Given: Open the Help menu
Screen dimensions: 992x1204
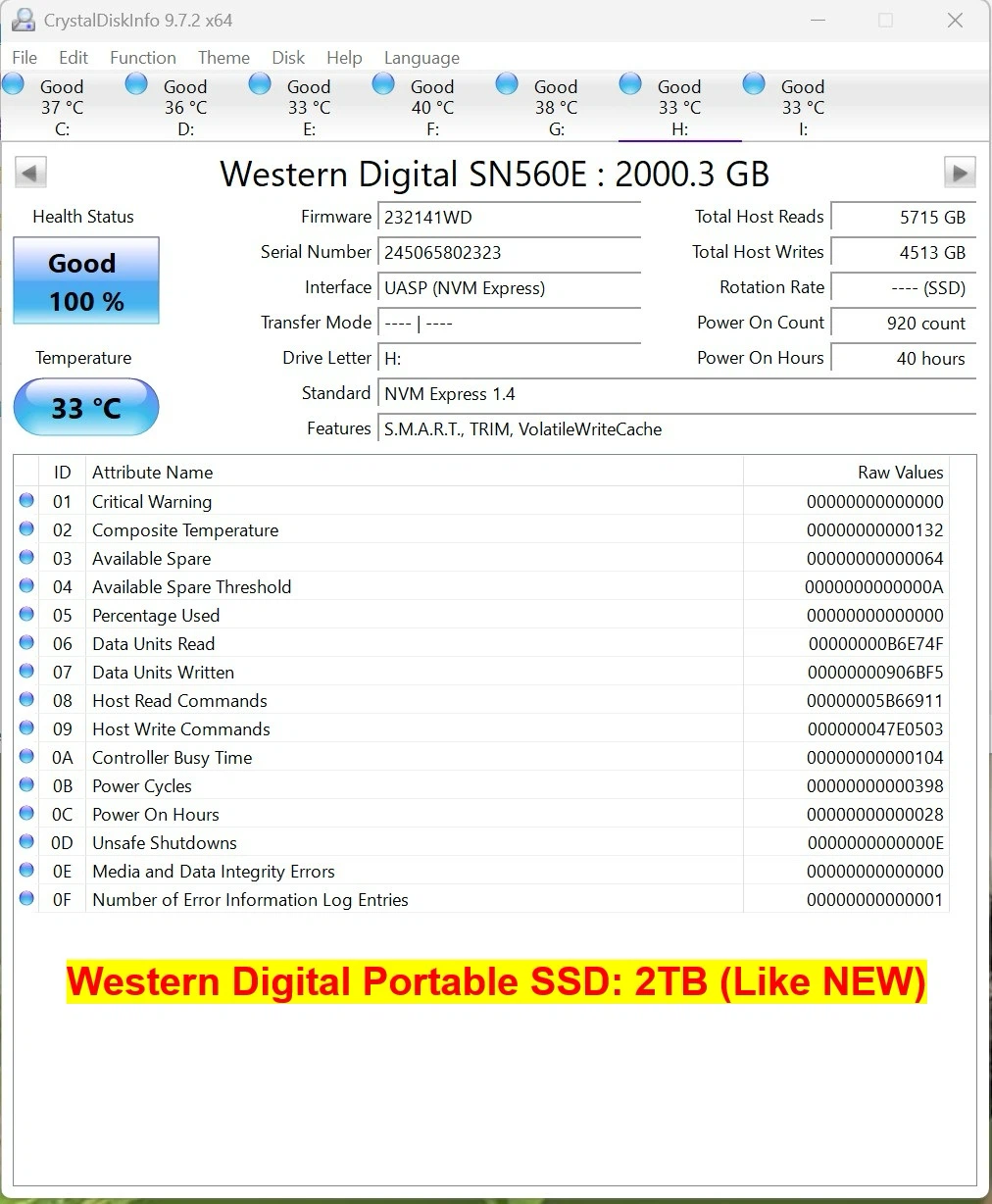Looking at the screenshot, I should click(344, 58).
